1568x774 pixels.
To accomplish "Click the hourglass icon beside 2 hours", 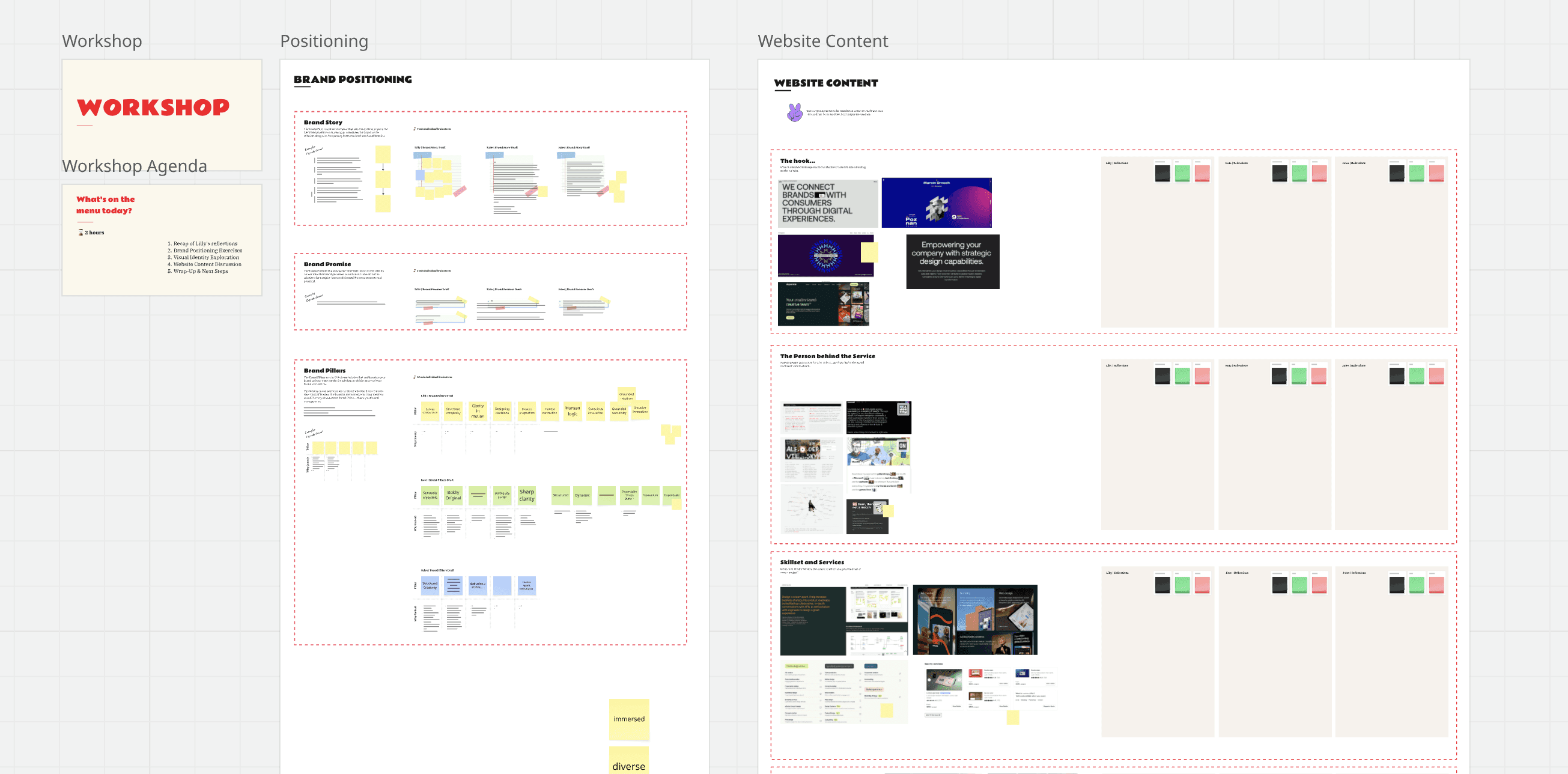I will tap(81, 233).
